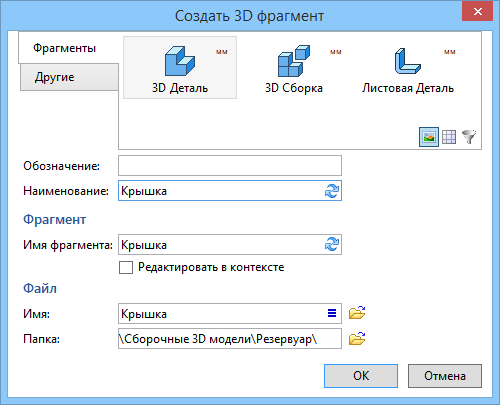Click the Папка path field
Screen dimensions: 500x405
pyautogui.click(x=230, y=339)
